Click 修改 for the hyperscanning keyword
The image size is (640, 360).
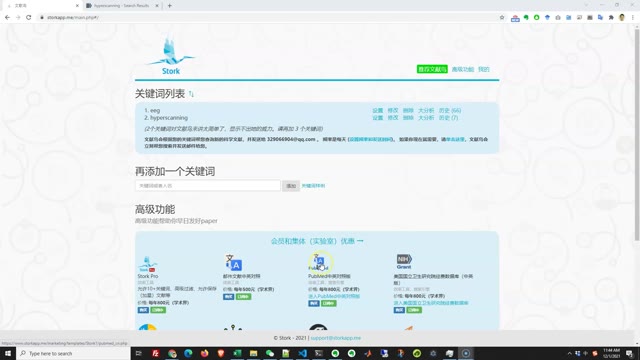pos(393,118)
